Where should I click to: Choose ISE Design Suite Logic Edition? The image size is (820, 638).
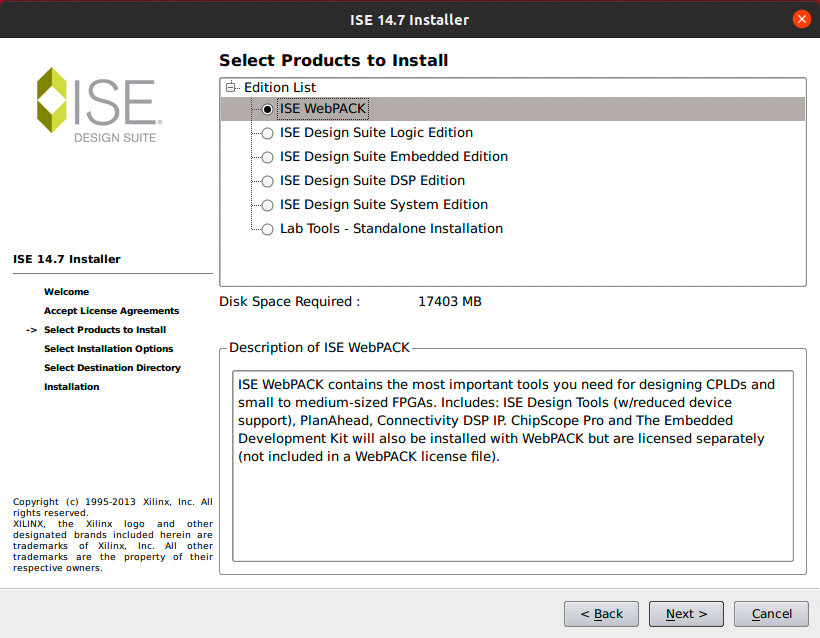(267, 133)
